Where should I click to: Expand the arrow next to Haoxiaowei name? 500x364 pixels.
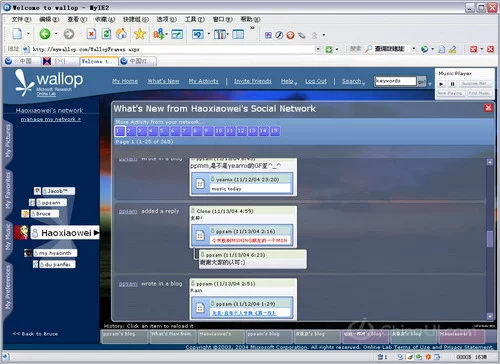96,233
